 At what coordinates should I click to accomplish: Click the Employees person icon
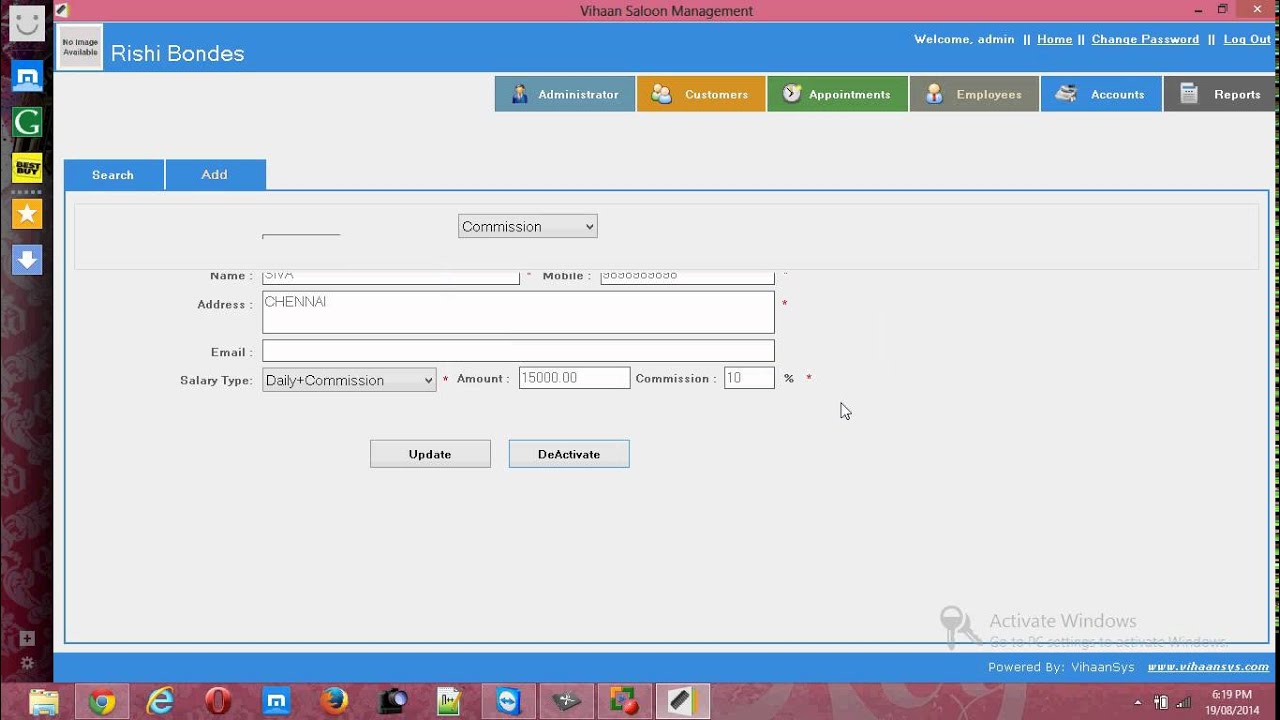click(x=934, y=94)
